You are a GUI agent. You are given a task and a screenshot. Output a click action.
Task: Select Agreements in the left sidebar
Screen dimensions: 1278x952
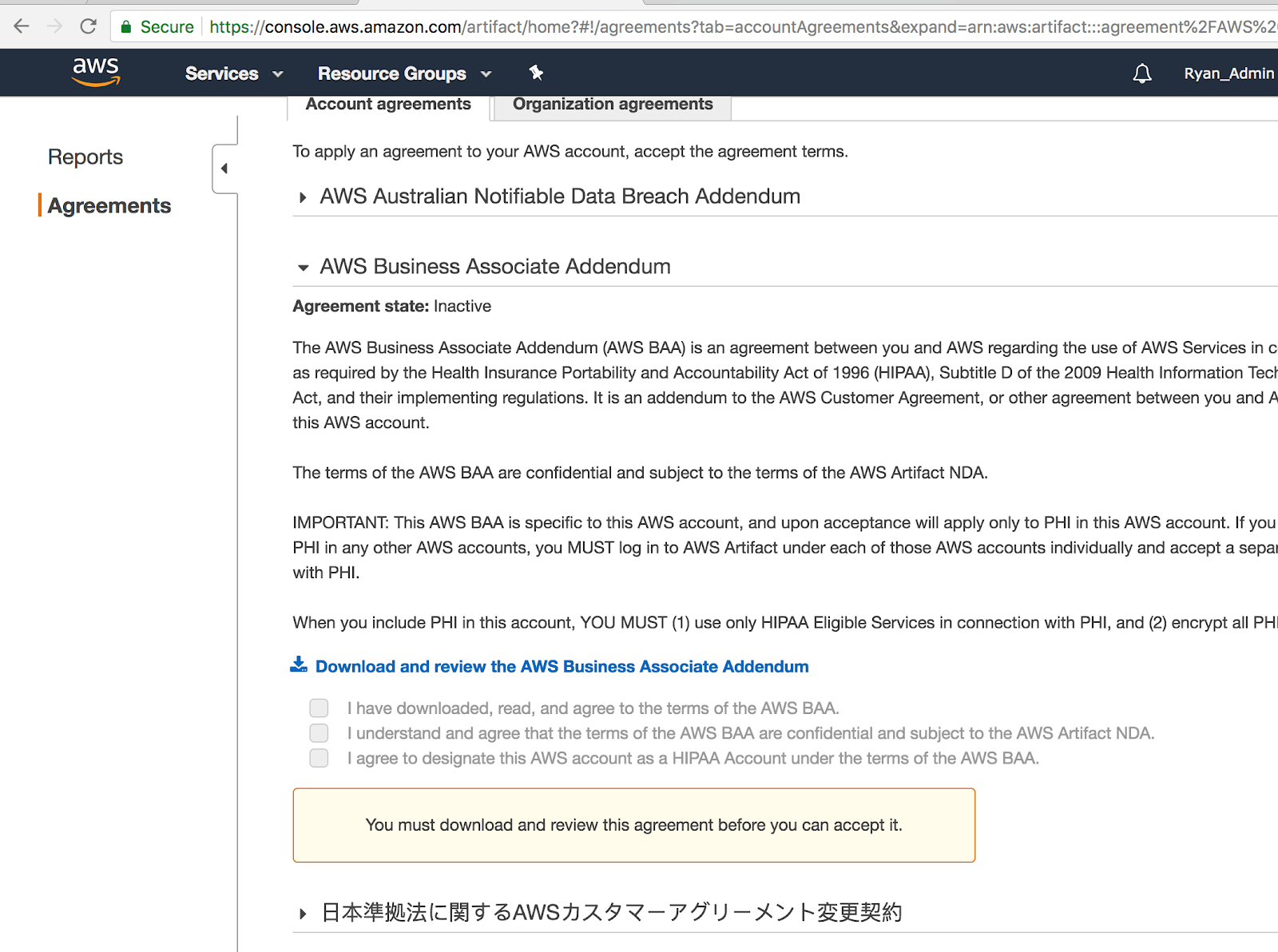pyautogui.click(x=109, y=206)
